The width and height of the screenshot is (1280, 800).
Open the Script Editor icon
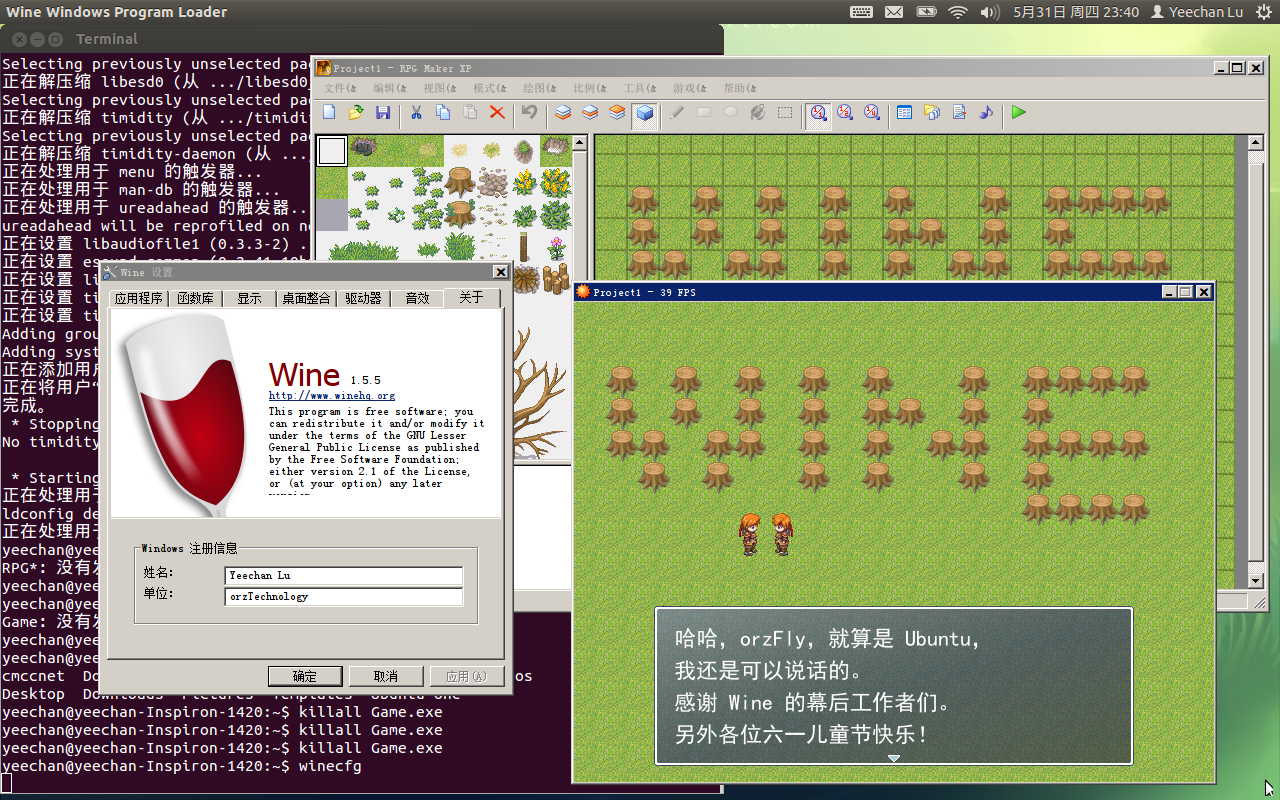(959, 113)
